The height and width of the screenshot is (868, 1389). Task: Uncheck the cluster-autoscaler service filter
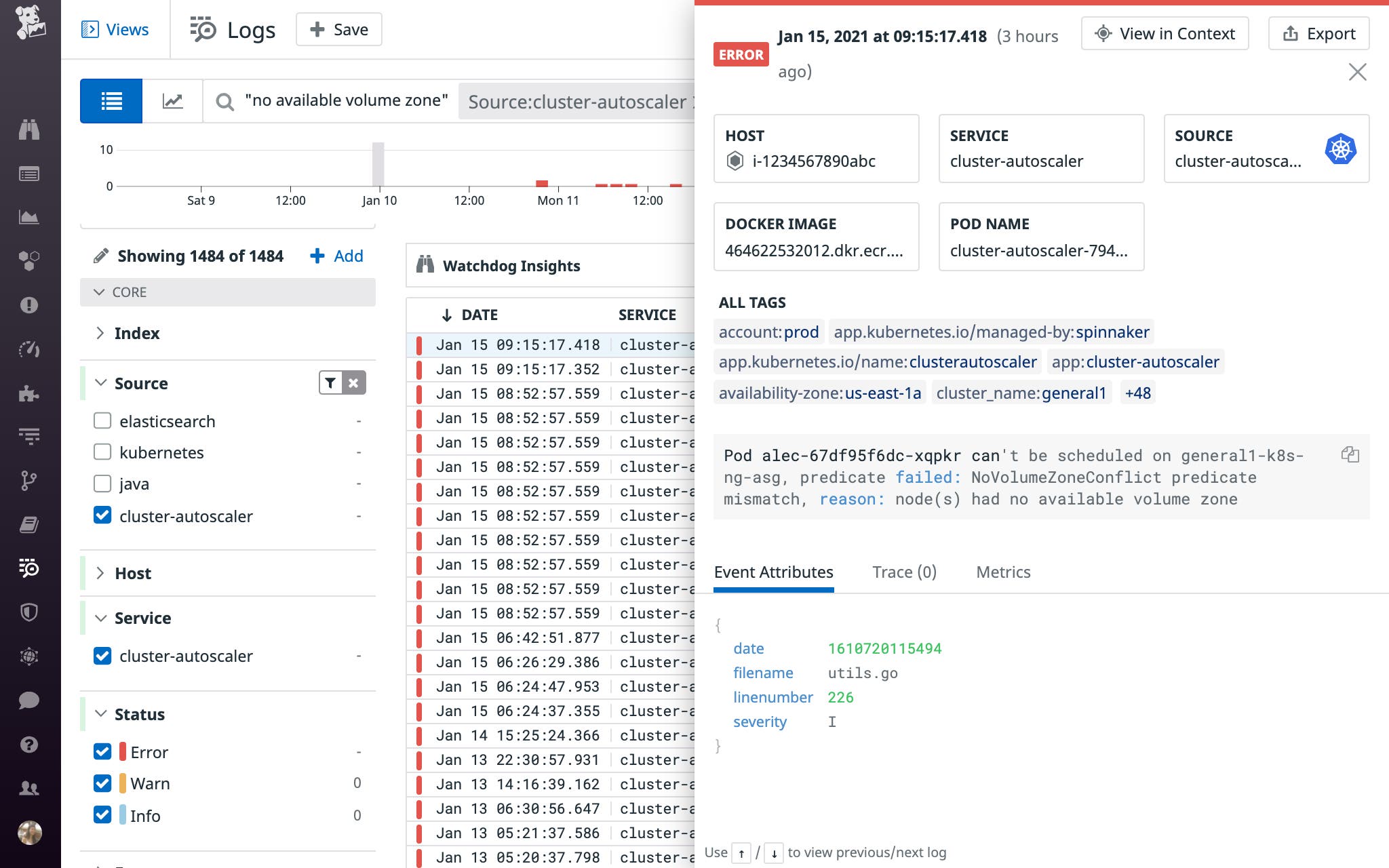tap(102, 656)
